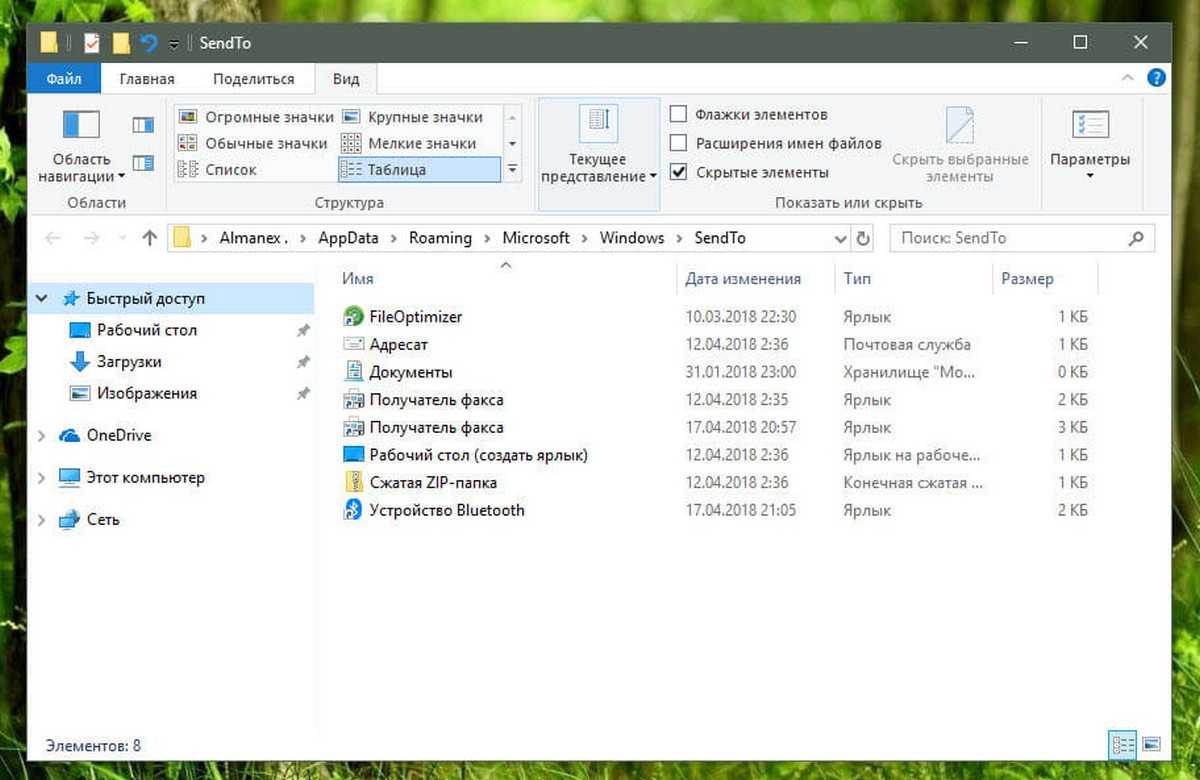Switch to the Главная ribbon tab
Image resolution: width=1200 pixels, height=780 pixels.
coord(146,79)
